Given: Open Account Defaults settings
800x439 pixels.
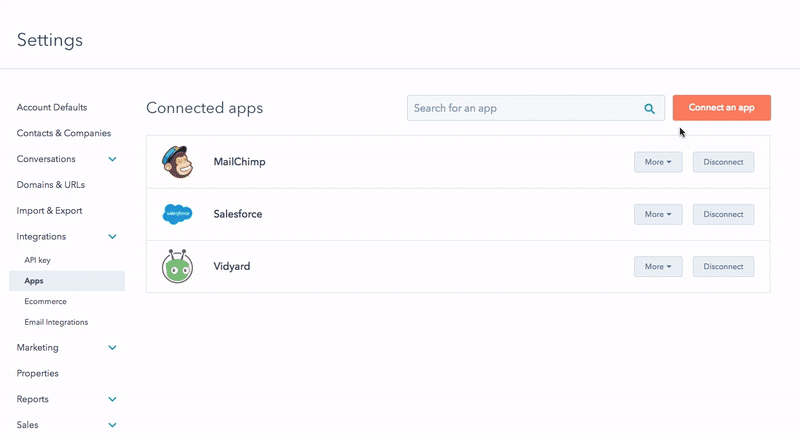Looking at the screenshot, I should click(x=52, y=107).
